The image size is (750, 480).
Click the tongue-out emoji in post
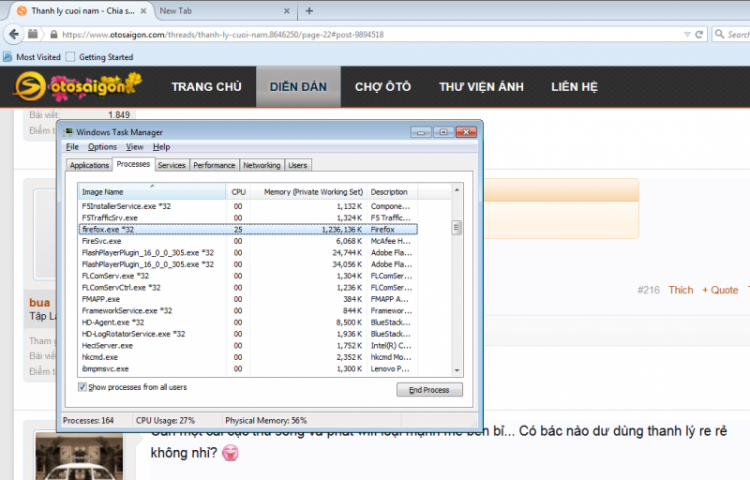231,452
